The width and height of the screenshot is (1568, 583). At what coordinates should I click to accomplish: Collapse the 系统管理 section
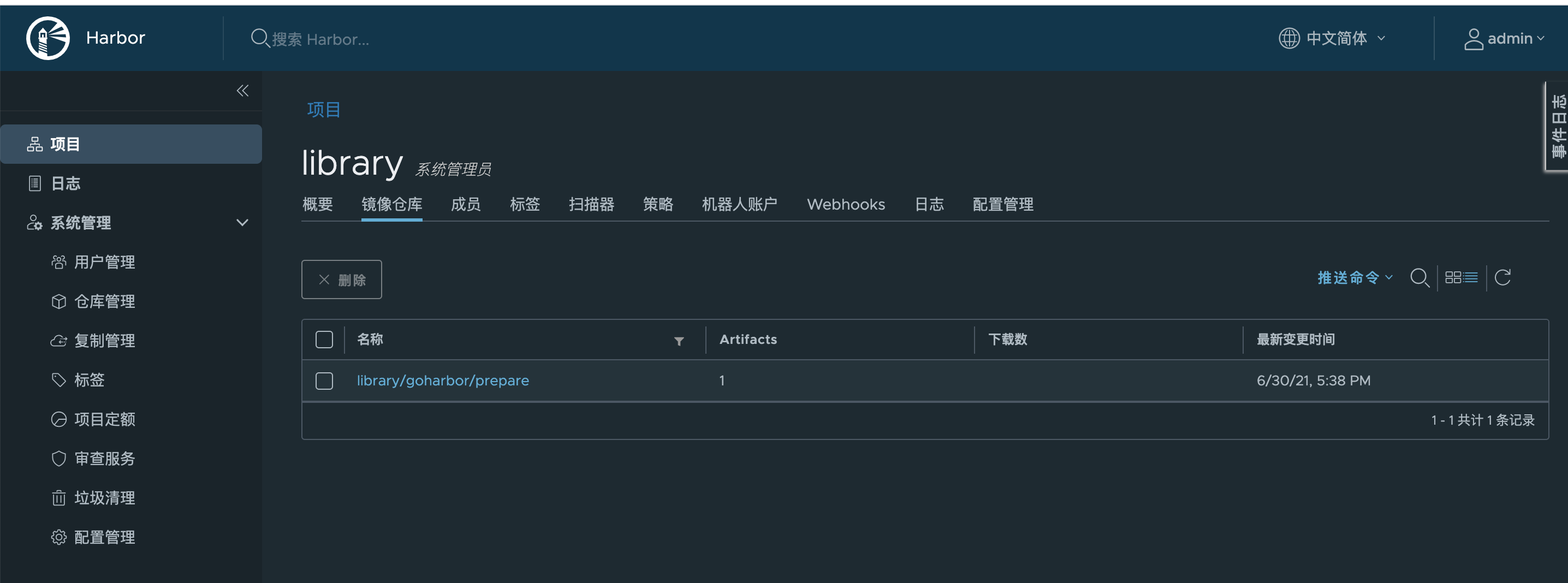(242, 223)
